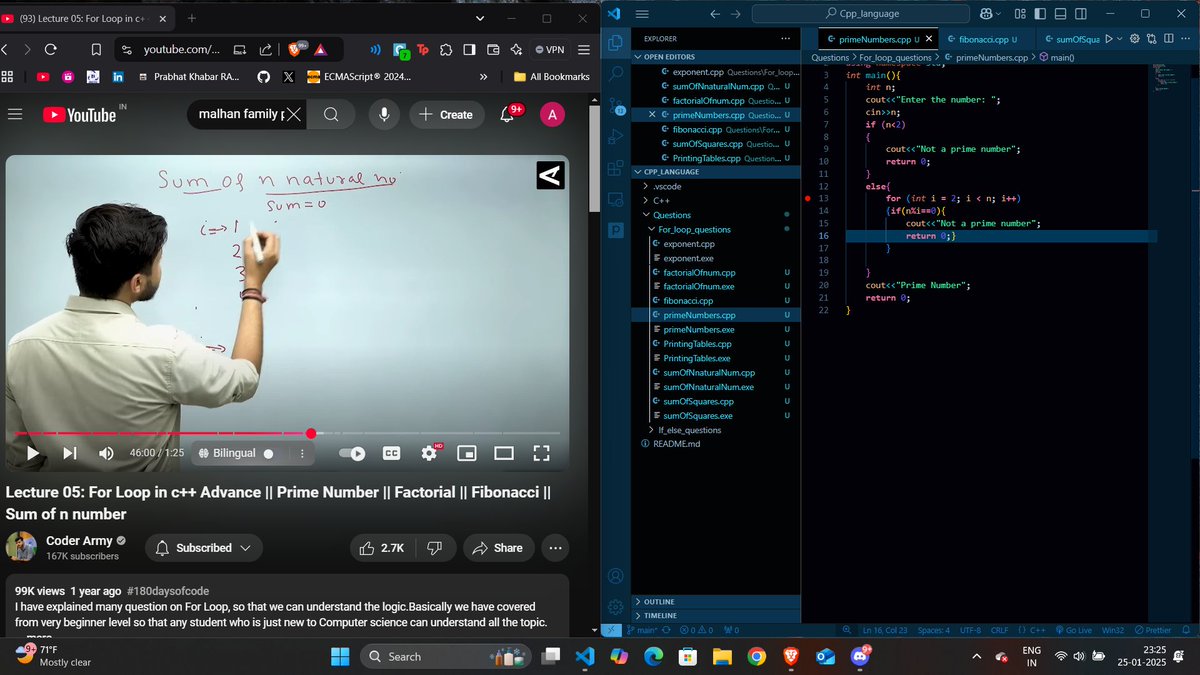Click the Go Live server button in status bar
This screenshot has height=675, width=1200.
[x=1078, y=630]
